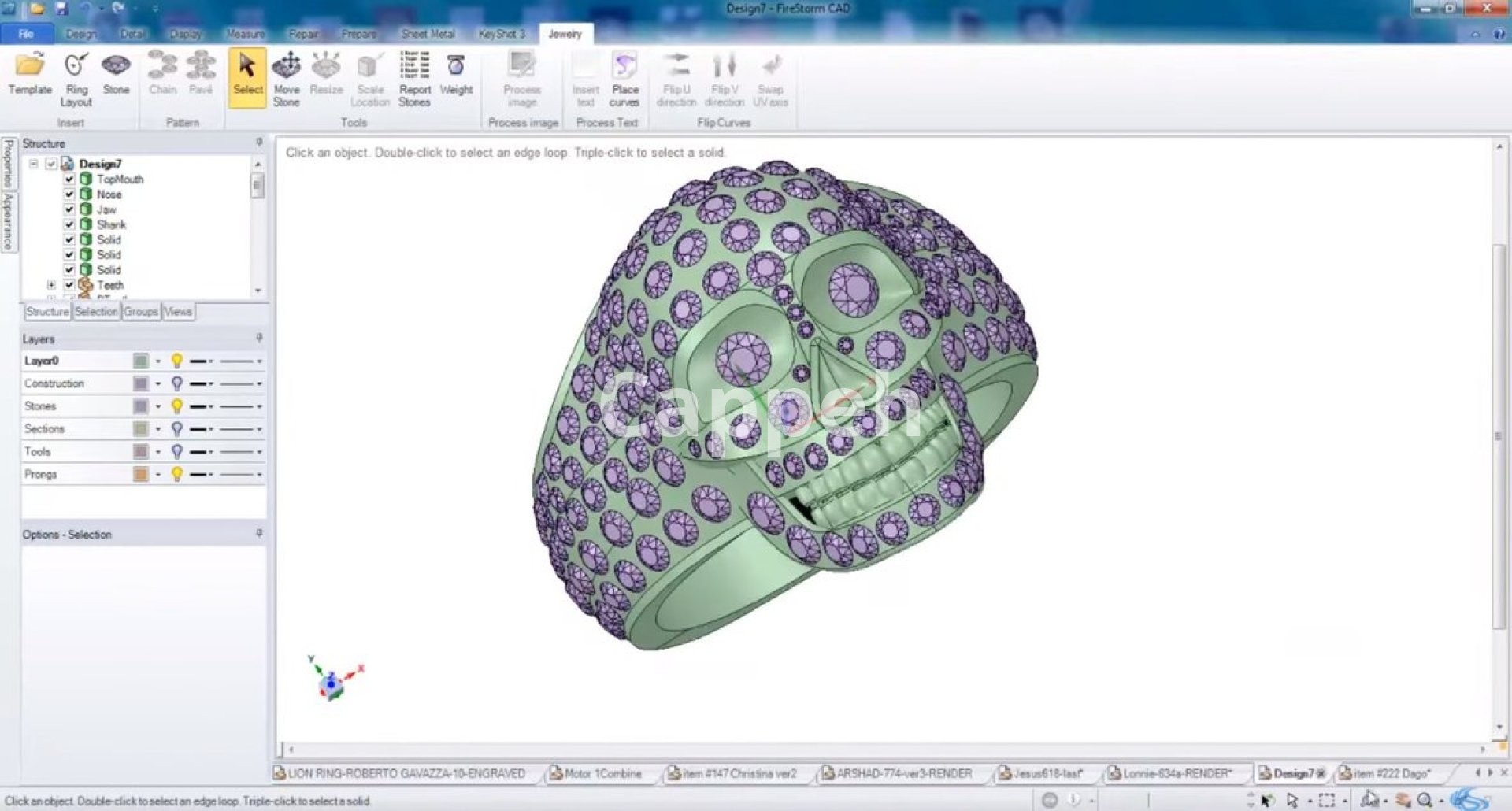Toggle Stones layer lightbulb visibility
1512x811 pixels.
pos(177,406)
